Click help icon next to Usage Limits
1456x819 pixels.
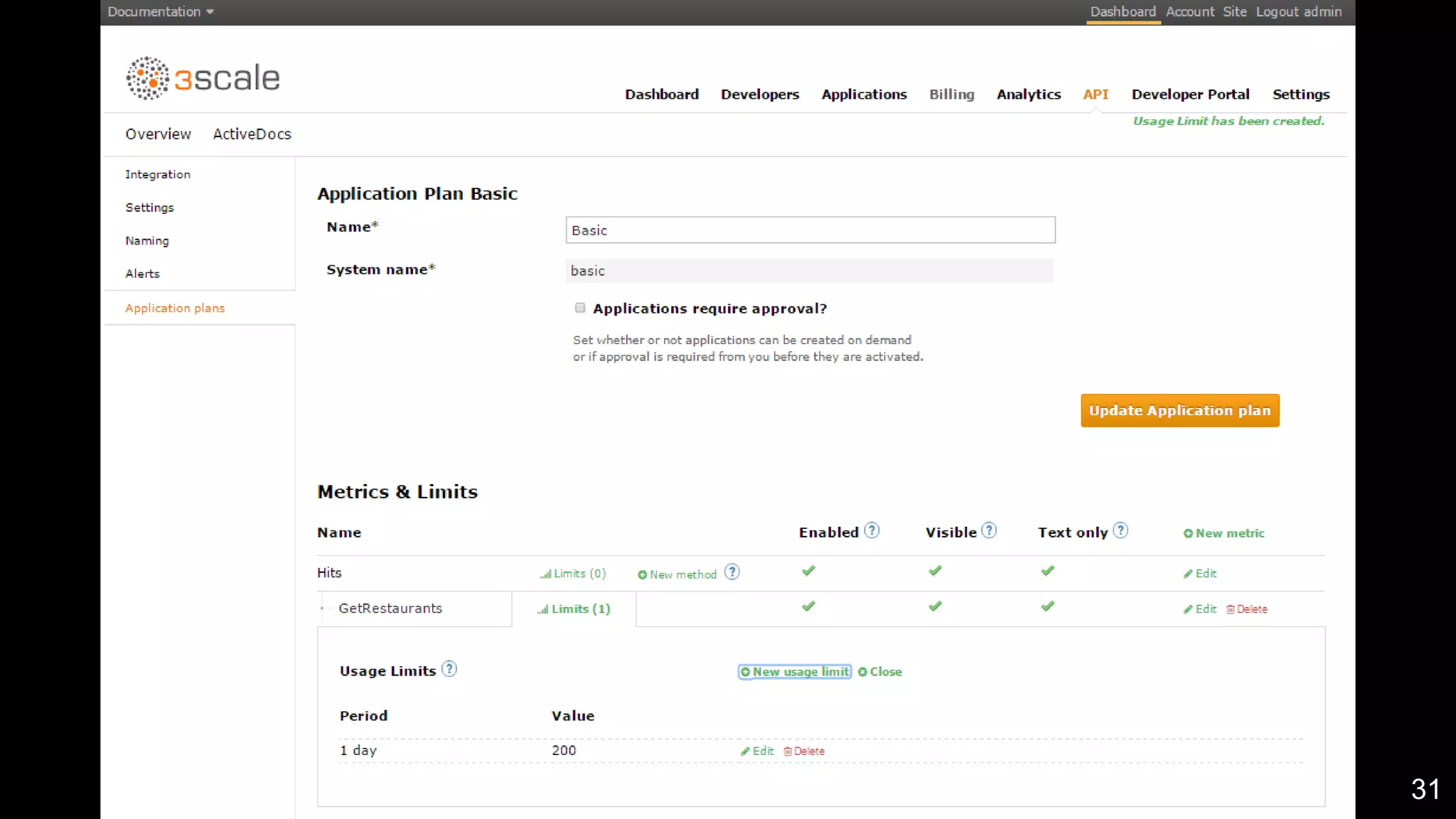click(x=449, y=669)
